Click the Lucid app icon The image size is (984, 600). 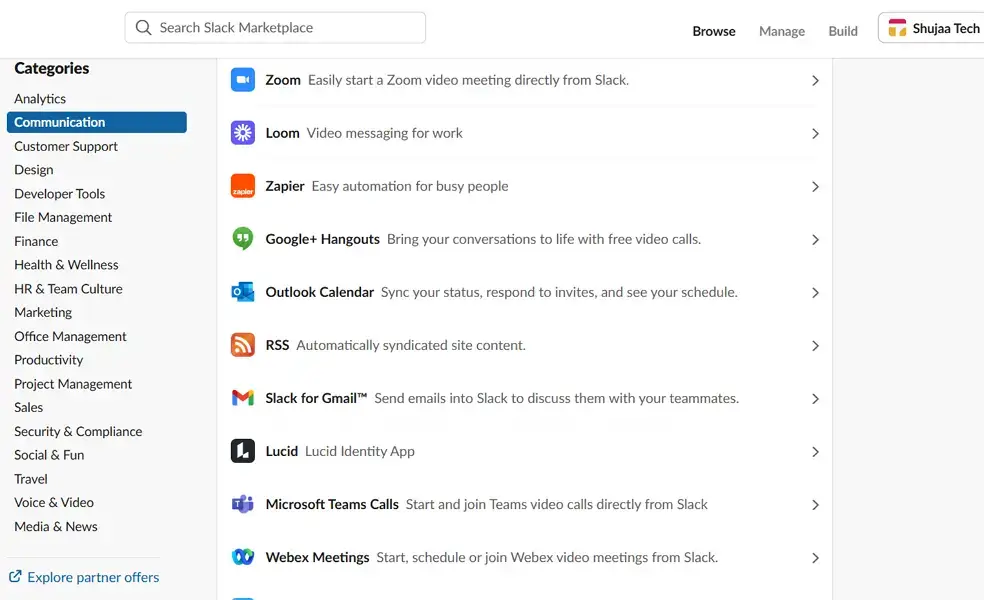tap(243, 451)
